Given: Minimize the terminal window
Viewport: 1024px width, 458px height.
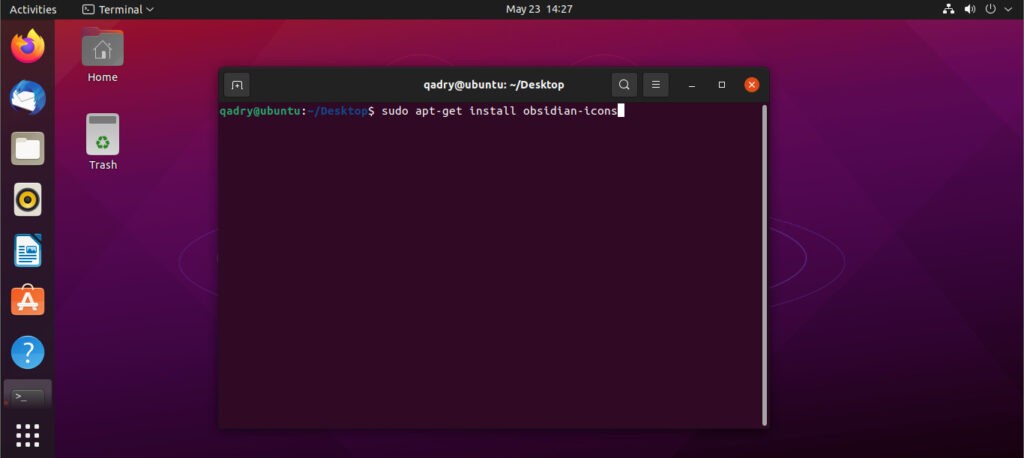Looking at the screenshot, I should pos(692,85).
